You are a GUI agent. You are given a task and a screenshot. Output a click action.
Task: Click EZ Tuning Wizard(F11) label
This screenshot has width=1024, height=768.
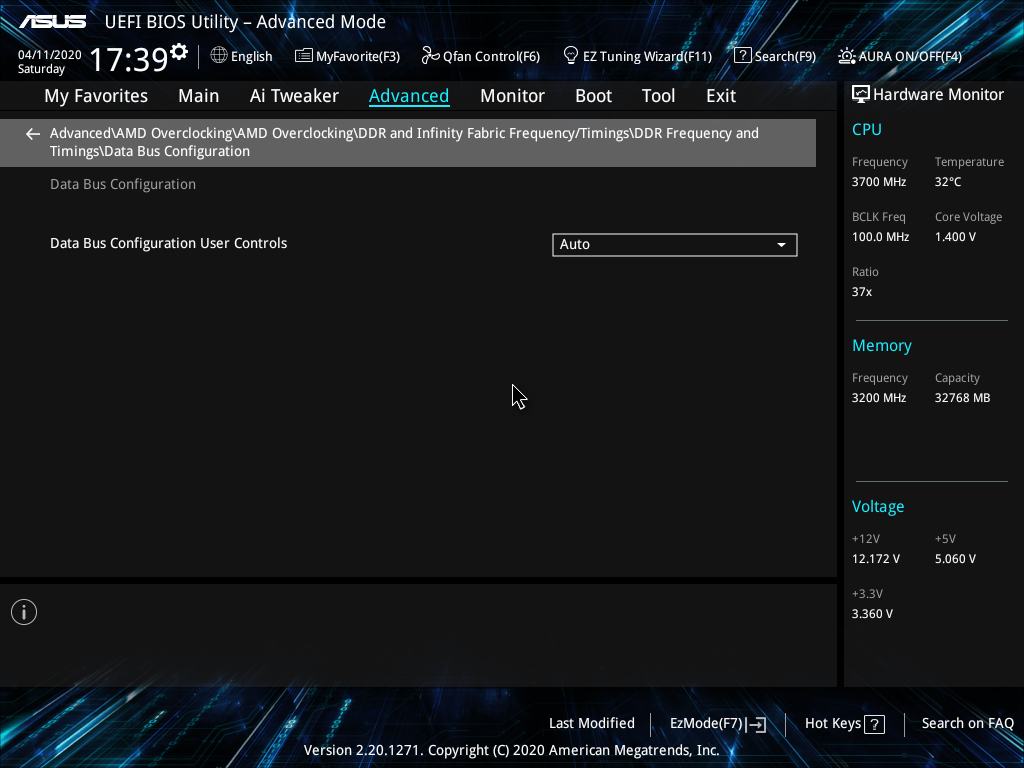click(647, 57)
